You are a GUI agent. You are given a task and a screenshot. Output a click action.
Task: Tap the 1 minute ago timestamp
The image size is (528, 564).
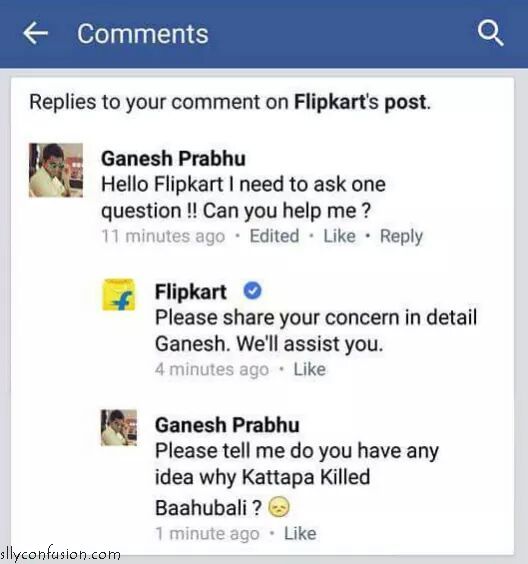(x=207, y=534)
